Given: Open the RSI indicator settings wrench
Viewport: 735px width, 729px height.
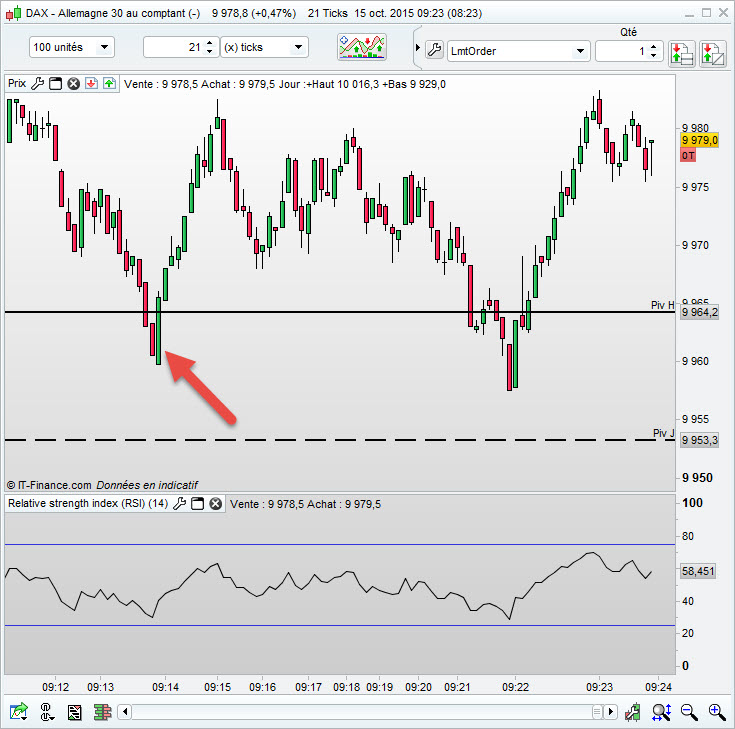Looking at the screenshot, I should pos(180,504).
